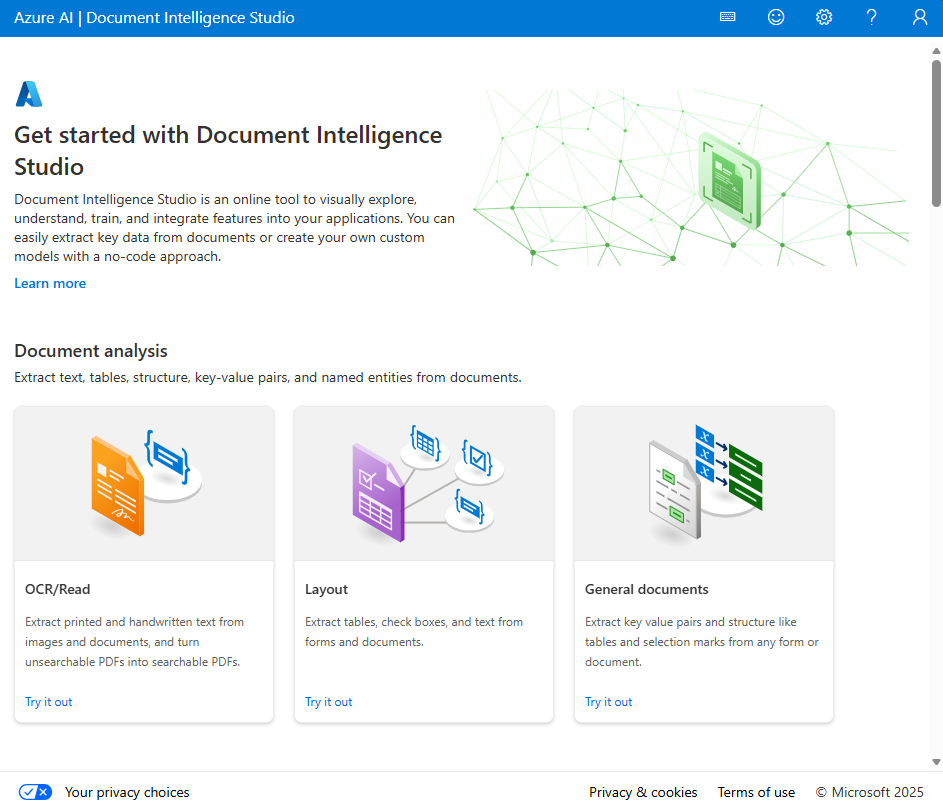This screenshot has width=943, height=807.
Task: Open help via the question mark icon
Action: pos(871,16)
